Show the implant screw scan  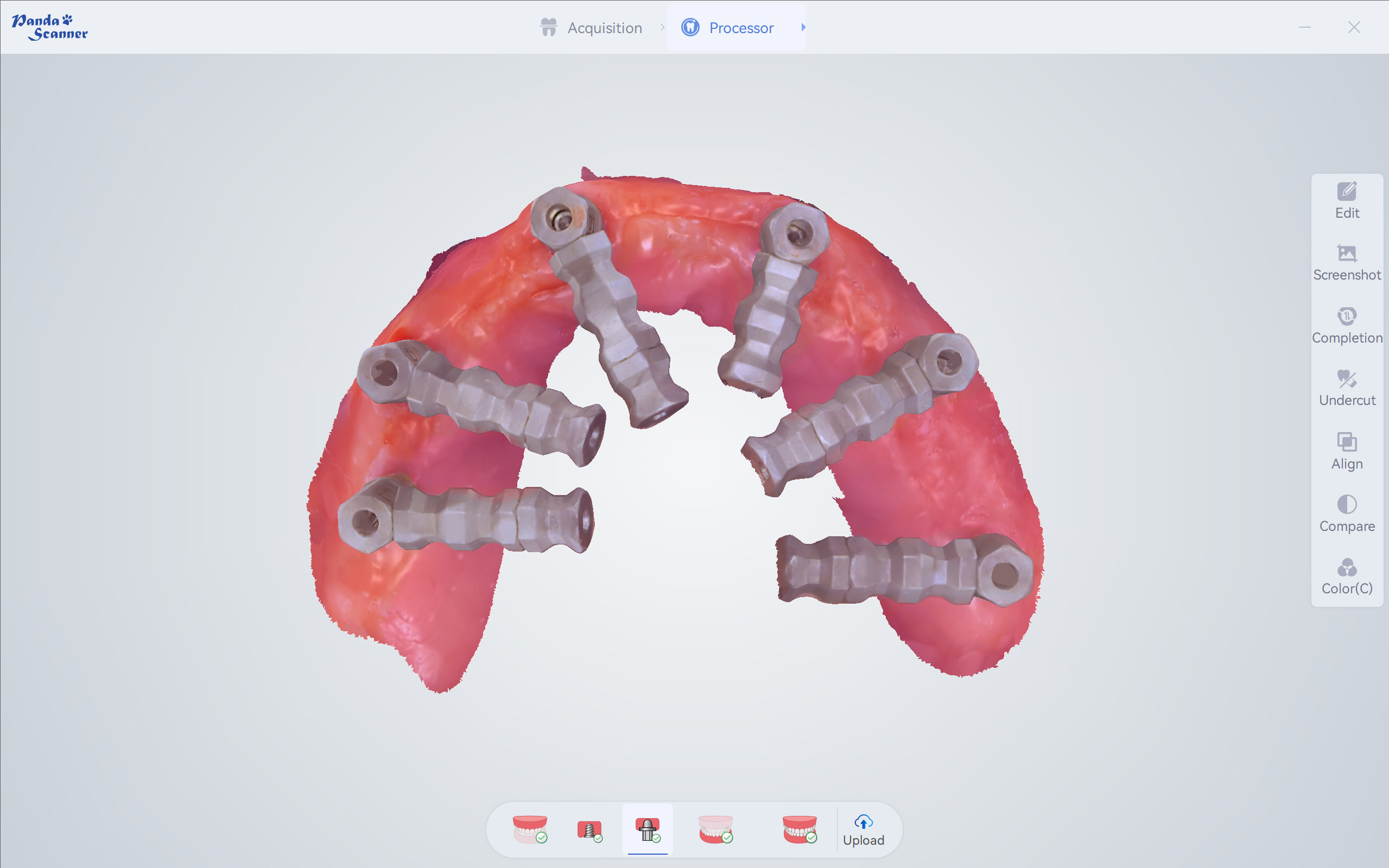coord(589,829)
